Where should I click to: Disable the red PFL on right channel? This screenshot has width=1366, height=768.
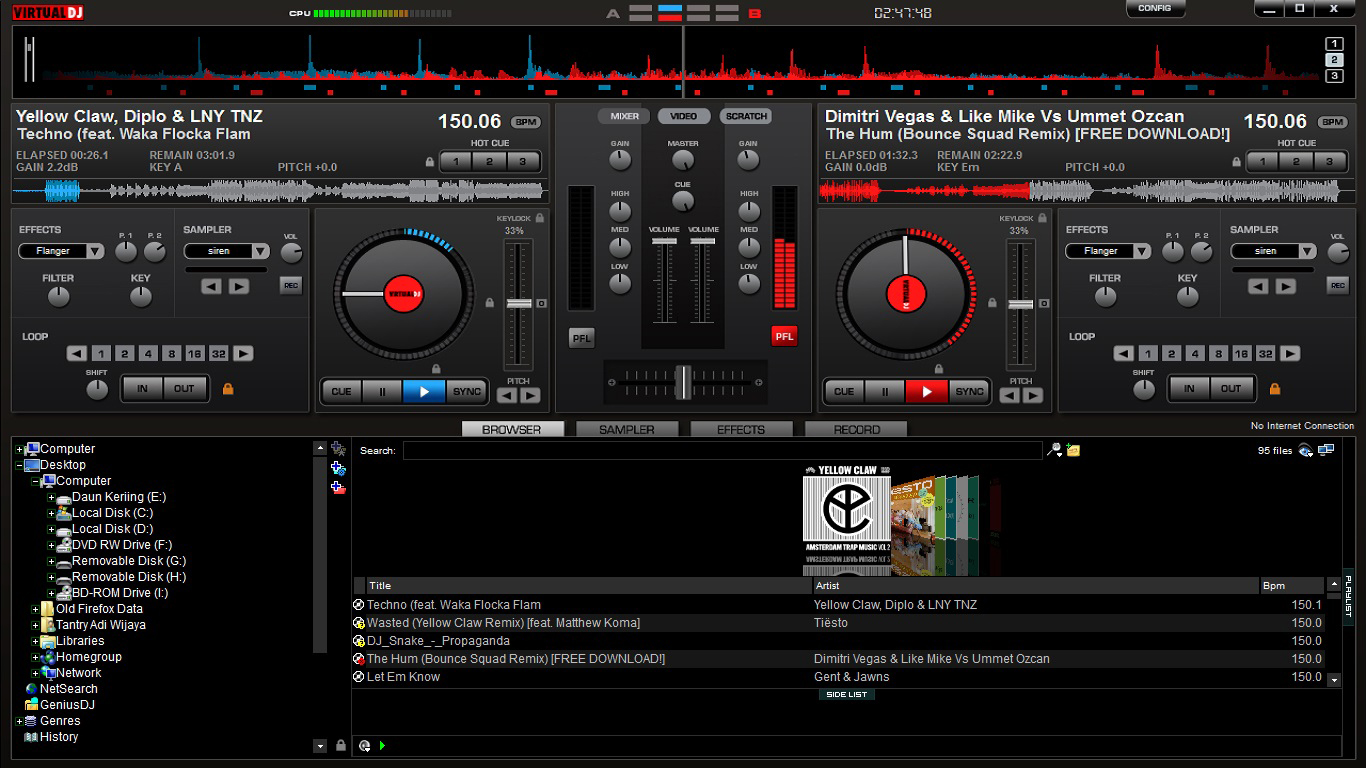(x=784, y=337)
